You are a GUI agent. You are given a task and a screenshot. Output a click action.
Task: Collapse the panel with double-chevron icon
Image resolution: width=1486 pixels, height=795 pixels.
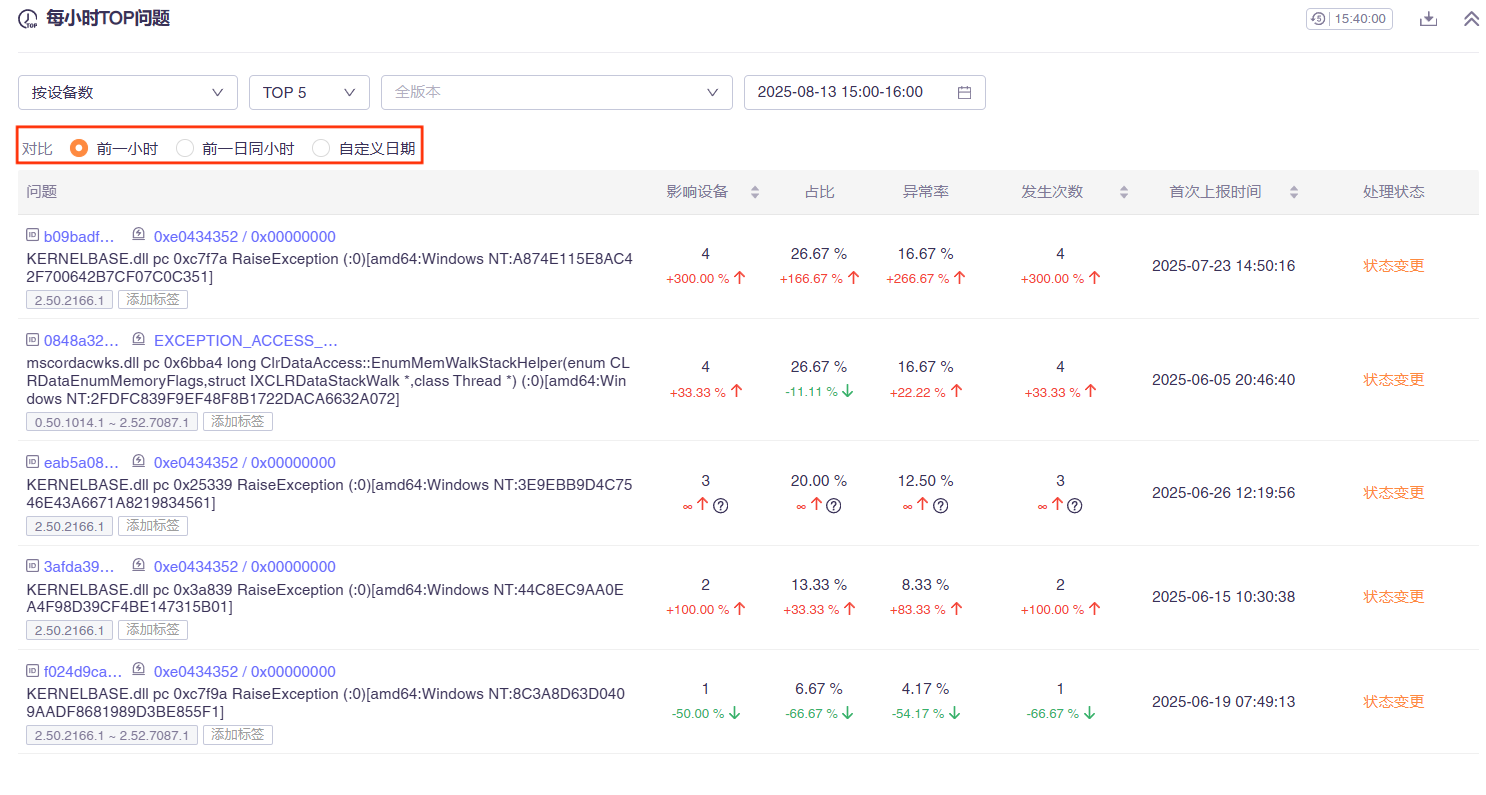tap(1471, 19)
